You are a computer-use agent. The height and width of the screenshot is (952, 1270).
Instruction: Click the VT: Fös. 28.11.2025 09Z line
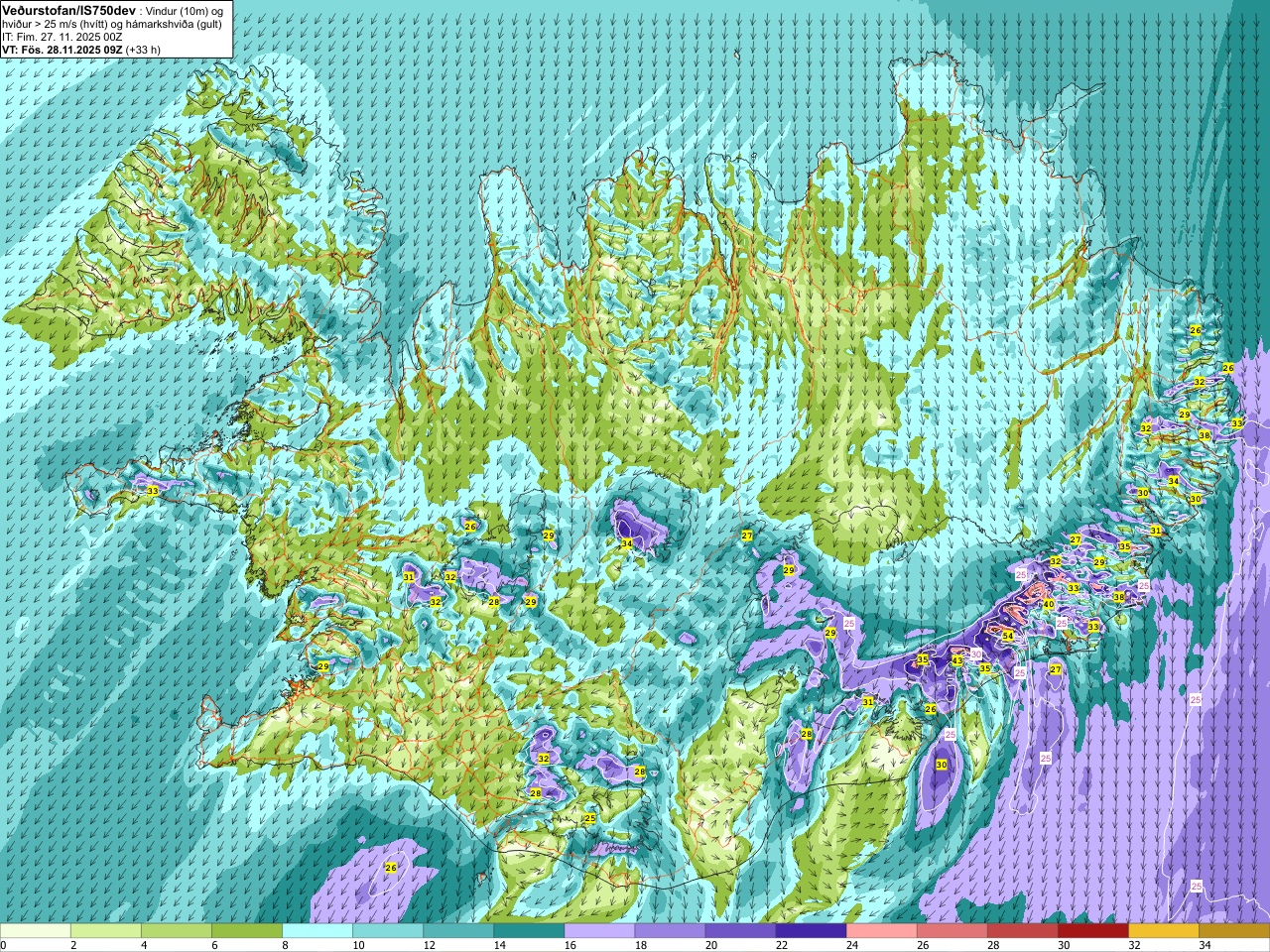(x=81, y=49)
